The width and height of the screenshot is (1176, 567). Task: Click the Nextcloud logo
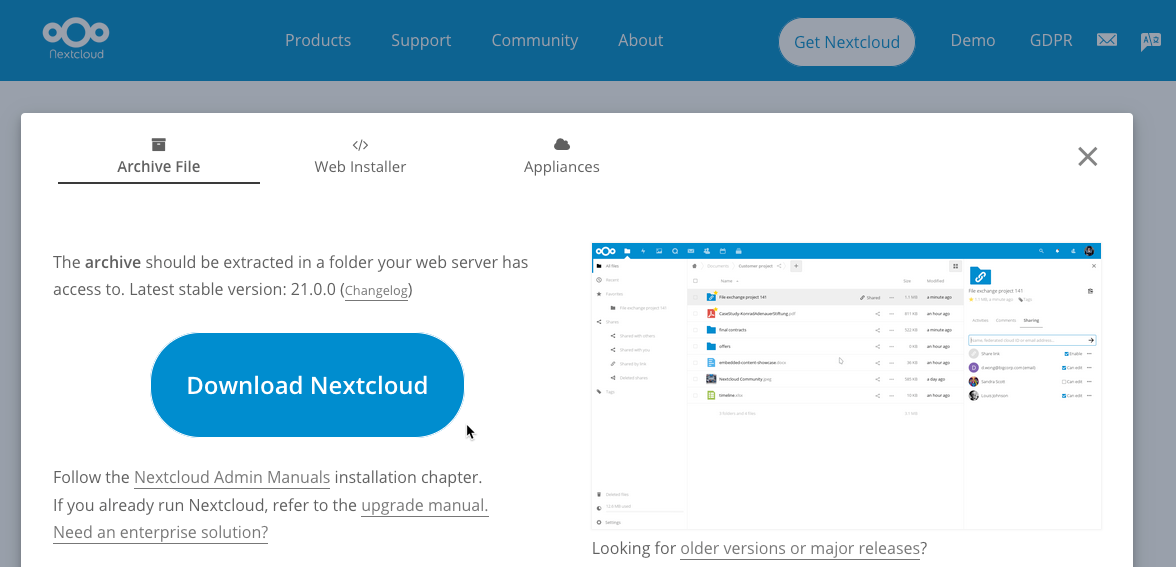(x=76, y=40)
